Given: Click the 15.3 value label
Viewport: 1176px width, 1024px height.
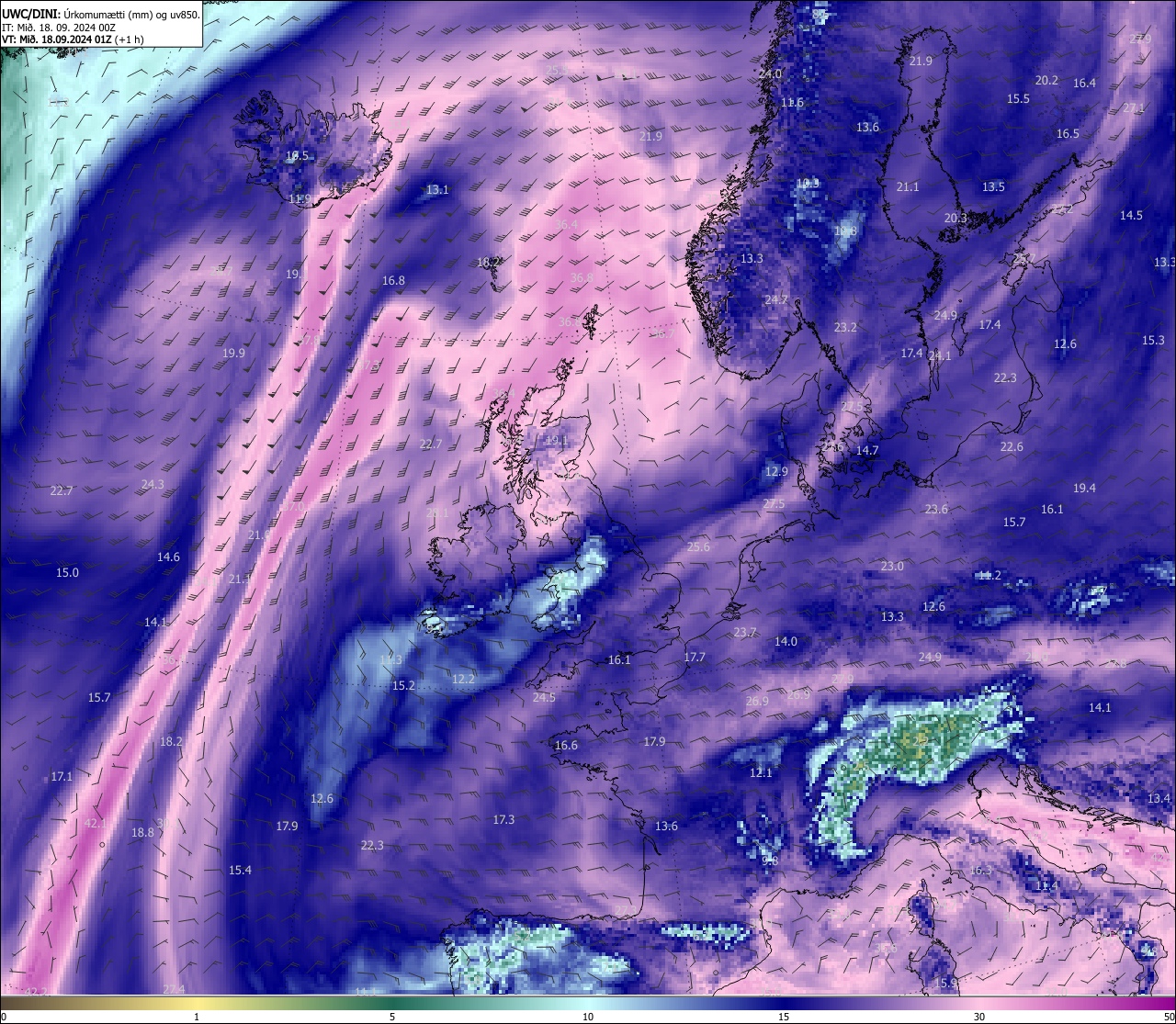Looking at the screenshot, I should [x=1153, y=341].
